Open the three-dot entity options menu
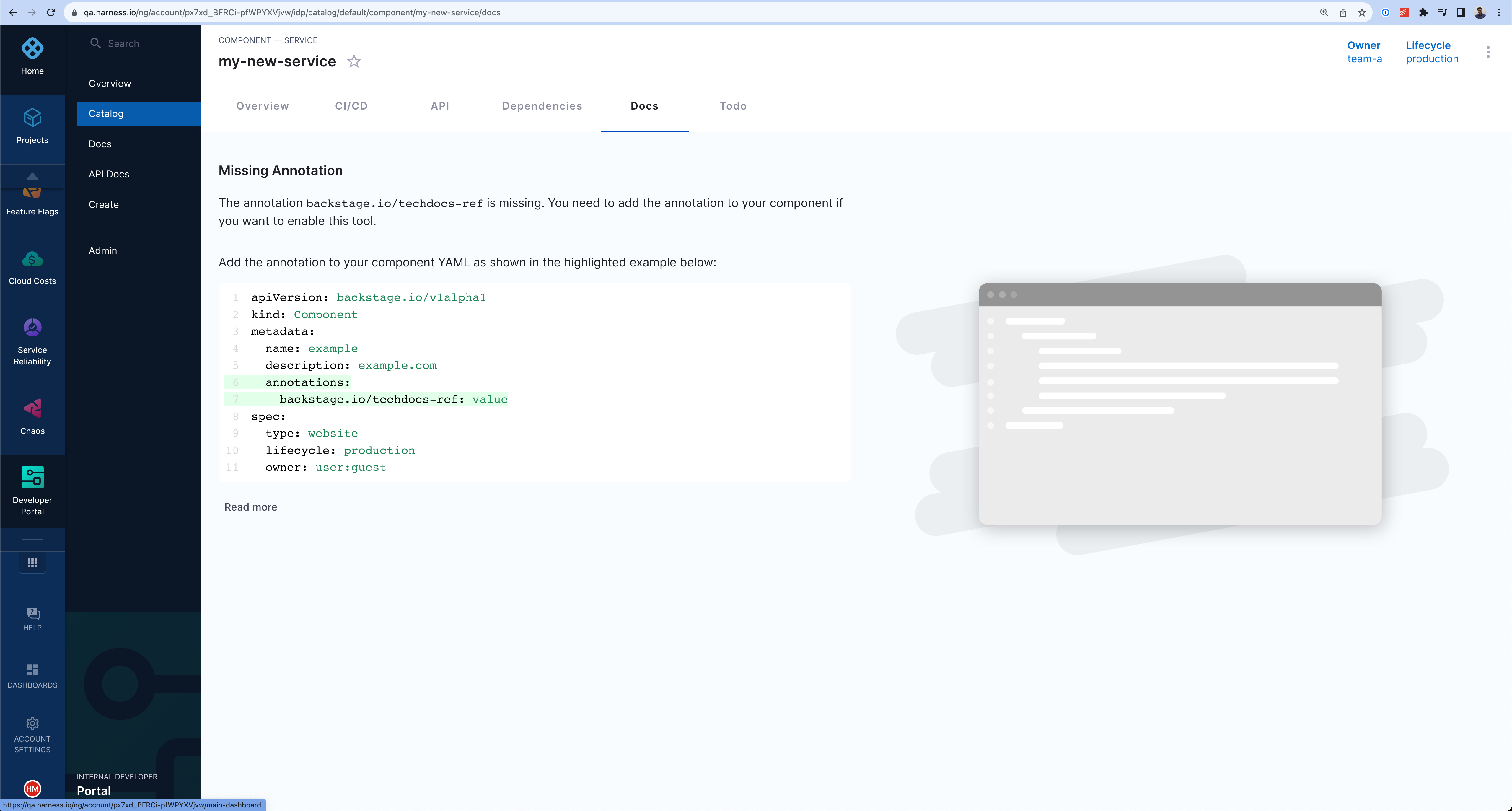This screenshot has width=1512, height=811. [x=1488, y=52]
